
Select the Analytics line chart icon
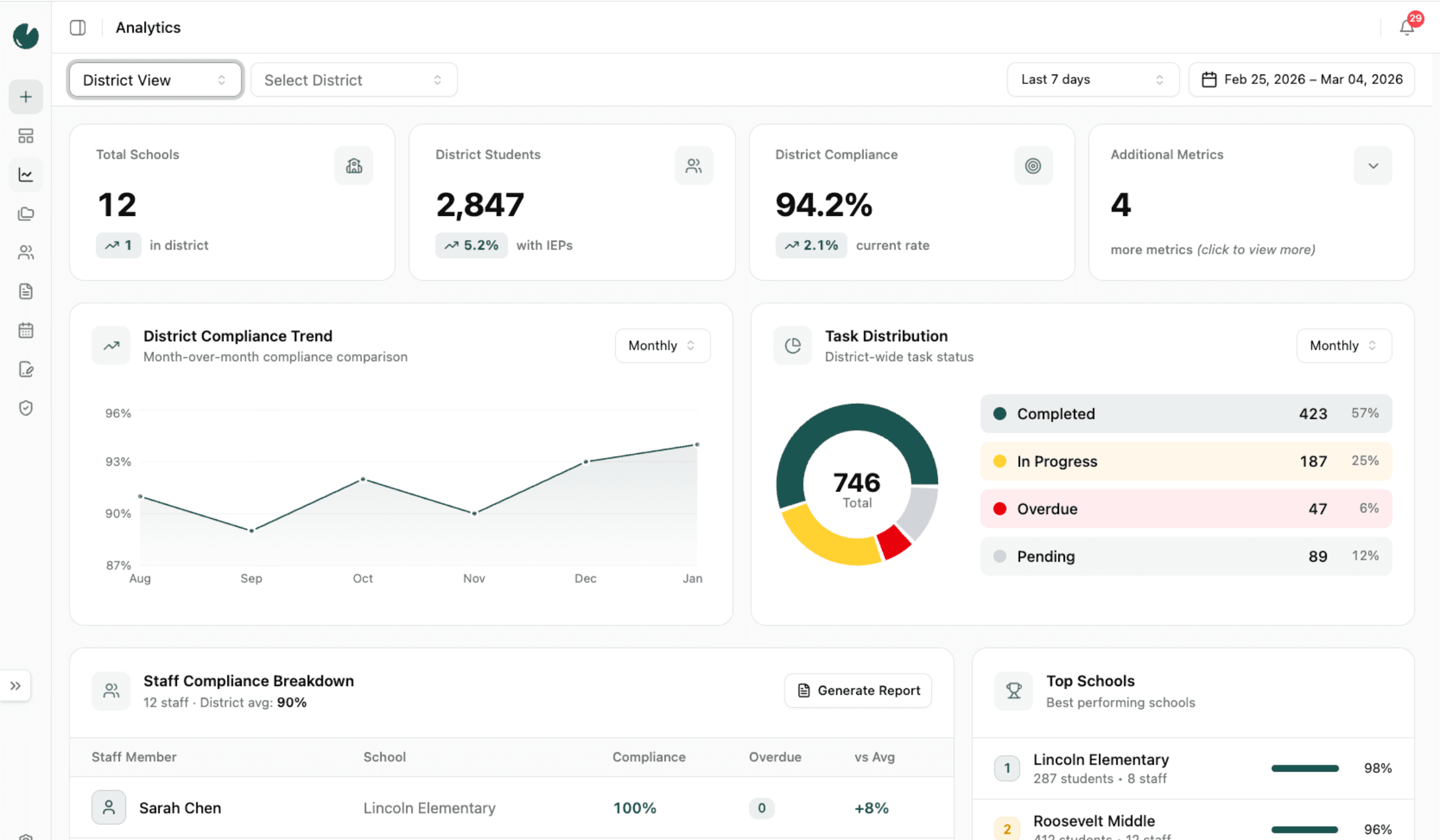(x=25, y=175)
